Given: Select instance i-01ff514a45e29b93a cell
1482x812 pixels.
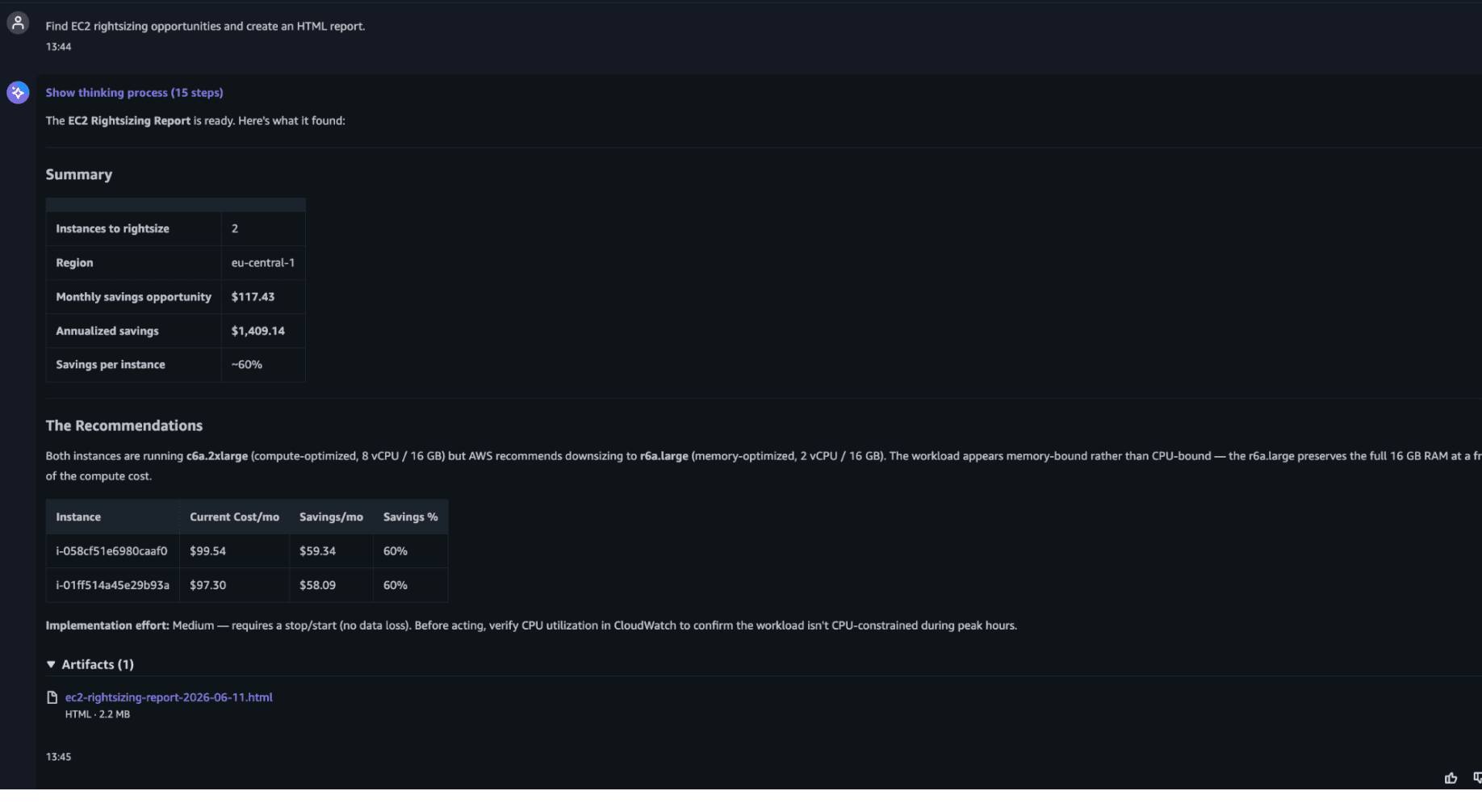Looking at the screenshot, I should pos(112,585).
